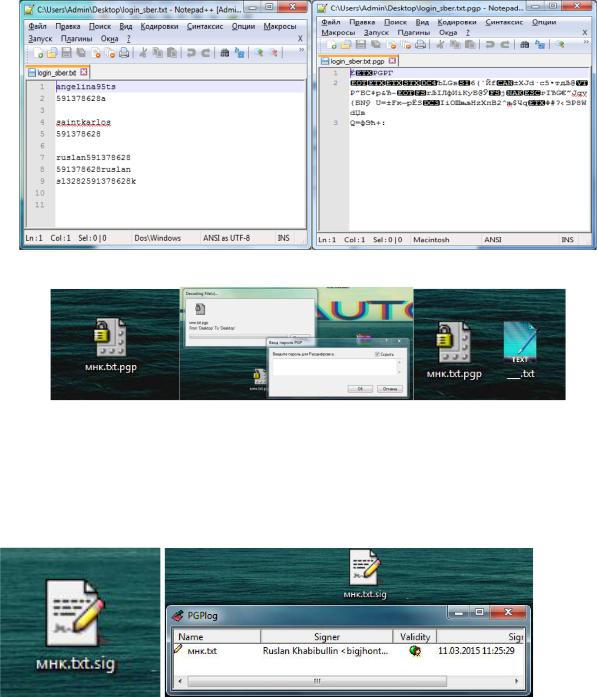Click line "ruslan591378628" in the editor
The height and width of the screenshot is (697, 597).
(93, 157)
